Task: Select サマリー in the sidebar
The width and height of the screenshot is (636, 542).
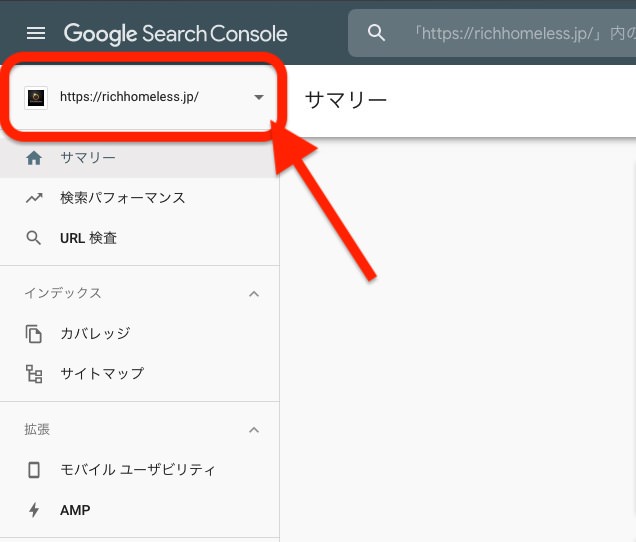Action: coord(88,158)
